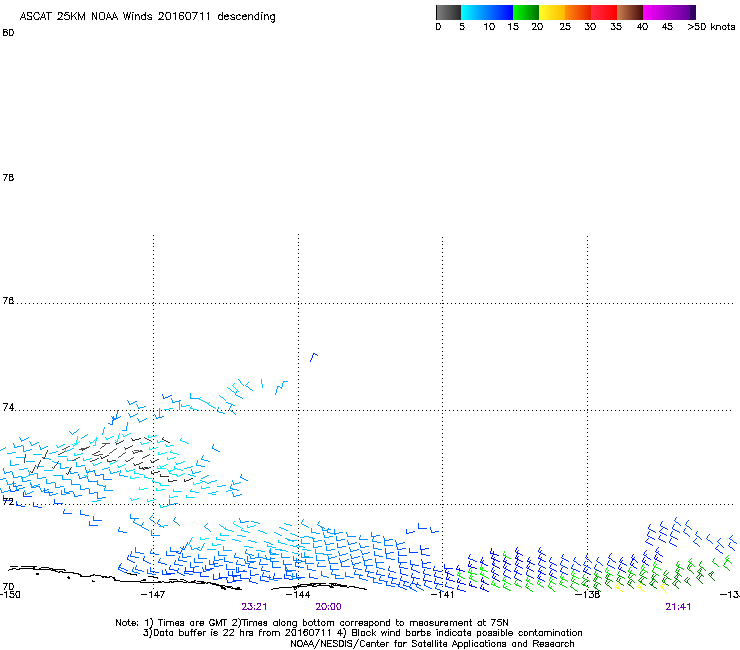This screenshot has width=740, height=650.
Task: Select the yellow 20-25 knots legend segment
Action: pyautogui.click(x=552, y=12)
